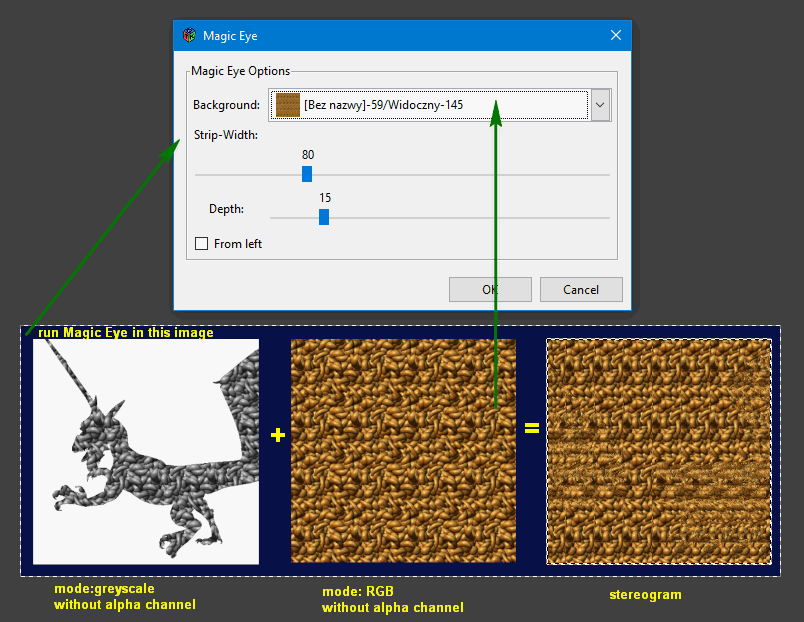Click the Strip-Width slider handle

click(307, 174)
